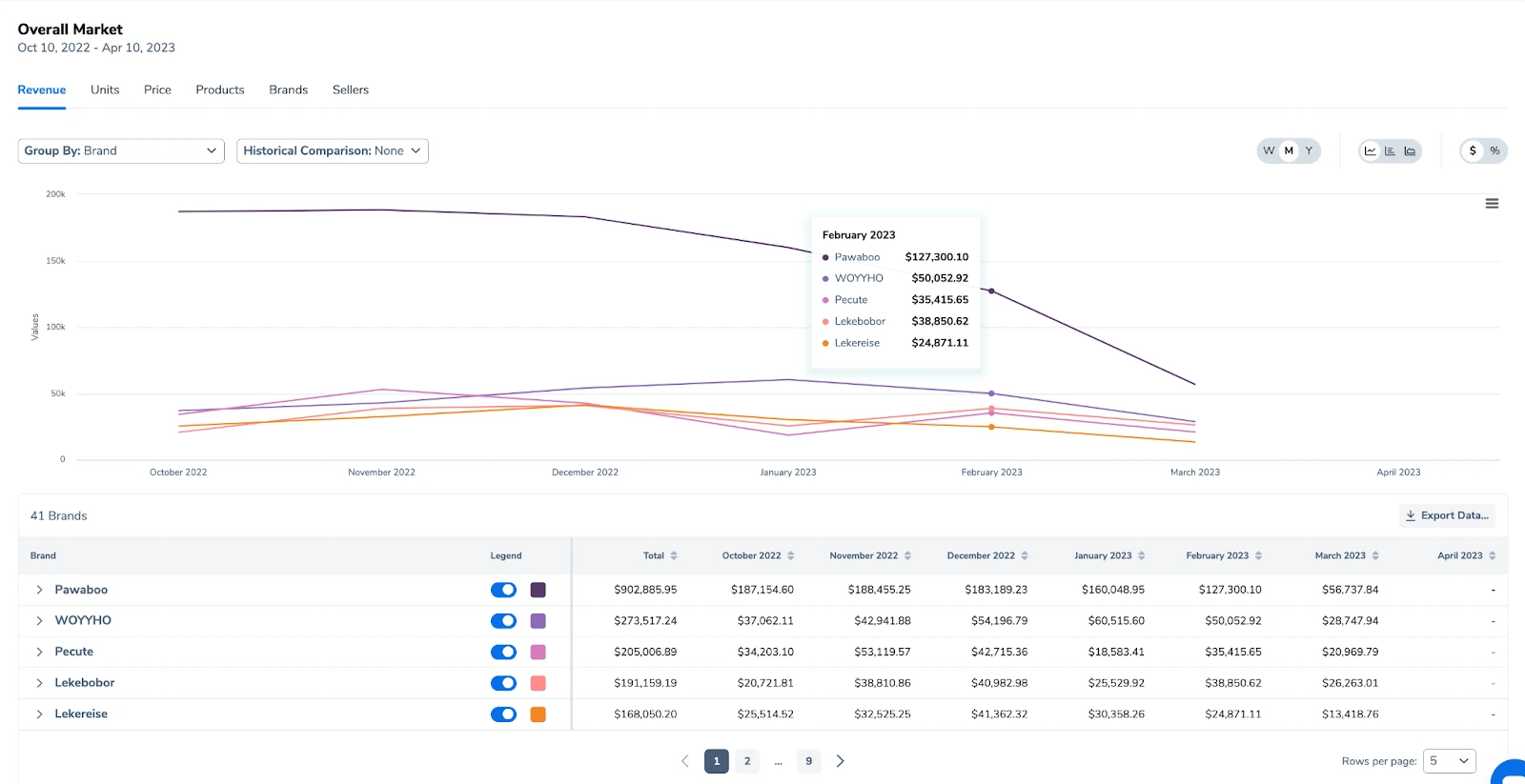Click Pecute total $205,006.89 cell
Image resolution: width=1525 pixels, height=784 pixels.
[645, 652]
